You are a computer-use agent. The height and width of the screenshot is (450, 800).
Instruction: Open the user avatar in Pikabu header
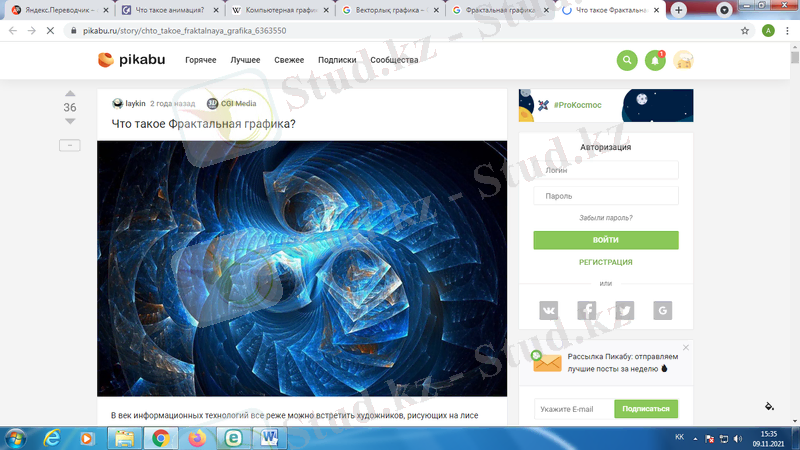pos(683,60)
